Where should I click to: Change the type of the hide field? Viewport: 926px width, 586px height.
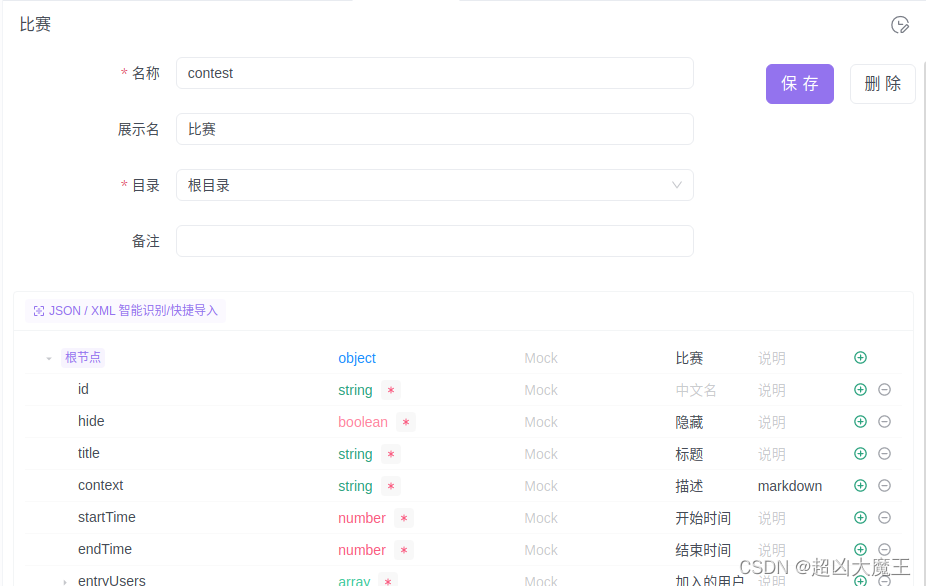pos(363,421)
